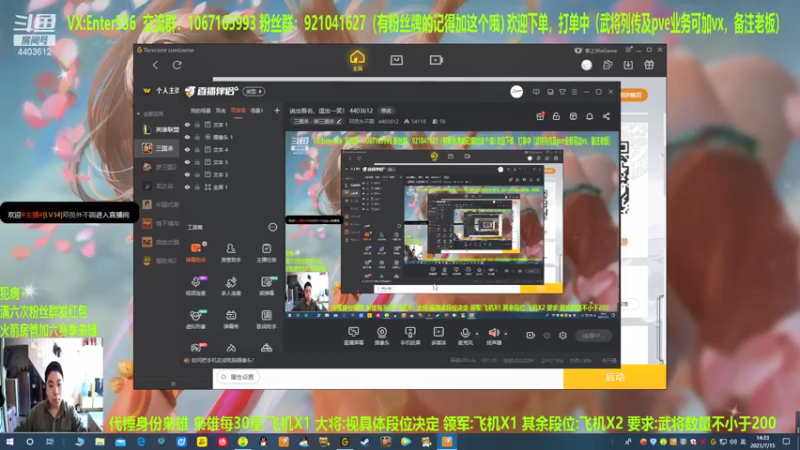Lock the 摄像头 1 source

coord(197,137)
